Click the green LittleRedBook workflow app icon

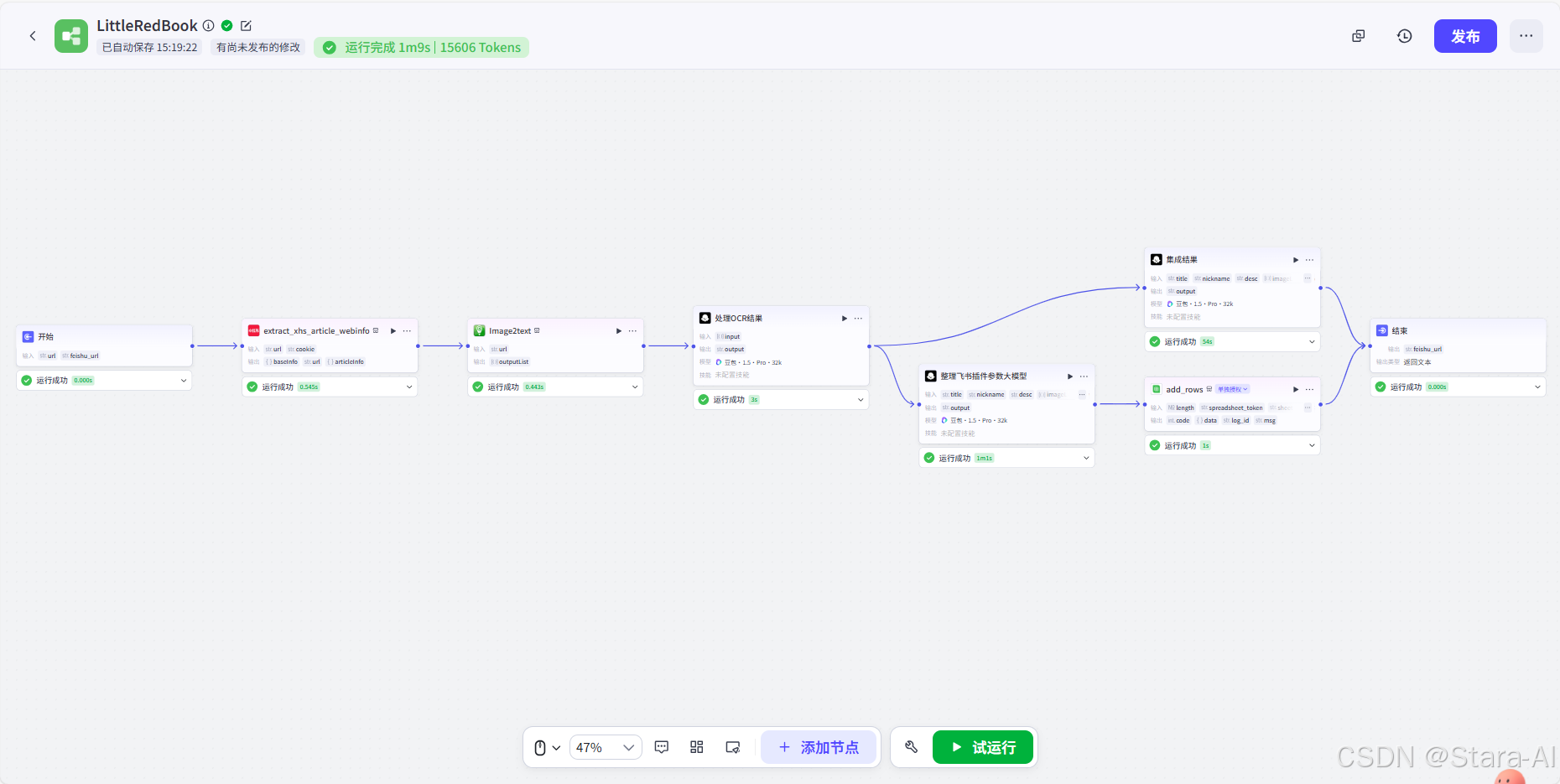pyautogui.click(x=71, y=36)
